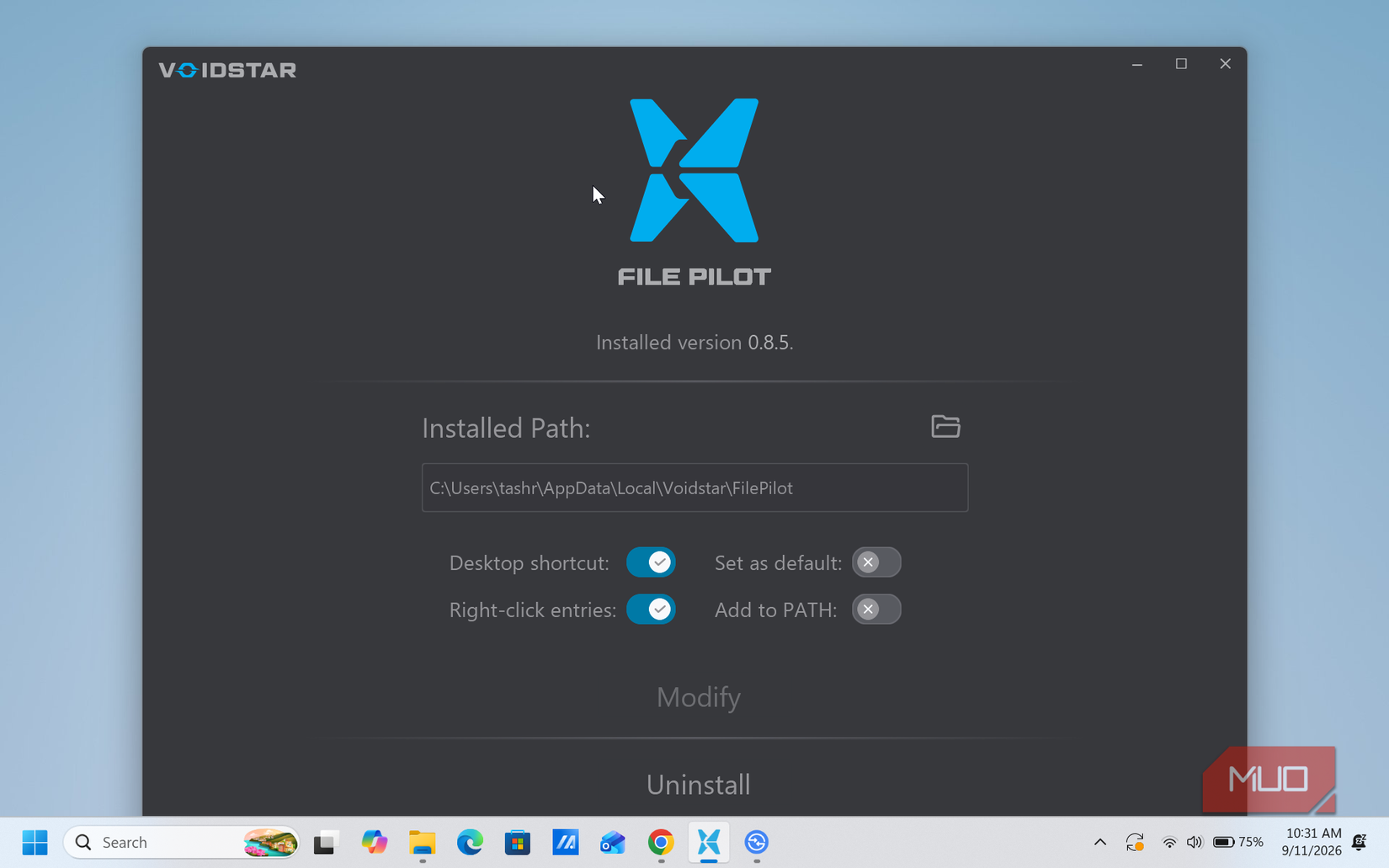Click the Uninstall button
This screenshot has height=868, width=1389.
tap(699, 785)
